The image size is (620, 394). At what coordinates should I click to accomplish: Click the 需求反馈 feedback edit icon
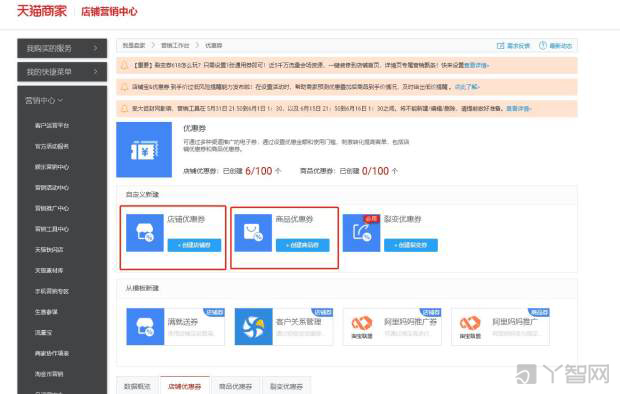(x=500, y=45)
